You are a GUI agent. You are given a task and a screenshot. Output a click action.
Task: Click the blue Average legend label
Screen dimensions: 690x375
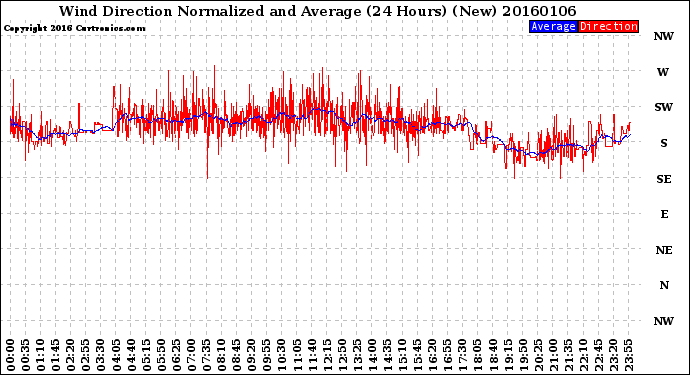click(553, 26)
